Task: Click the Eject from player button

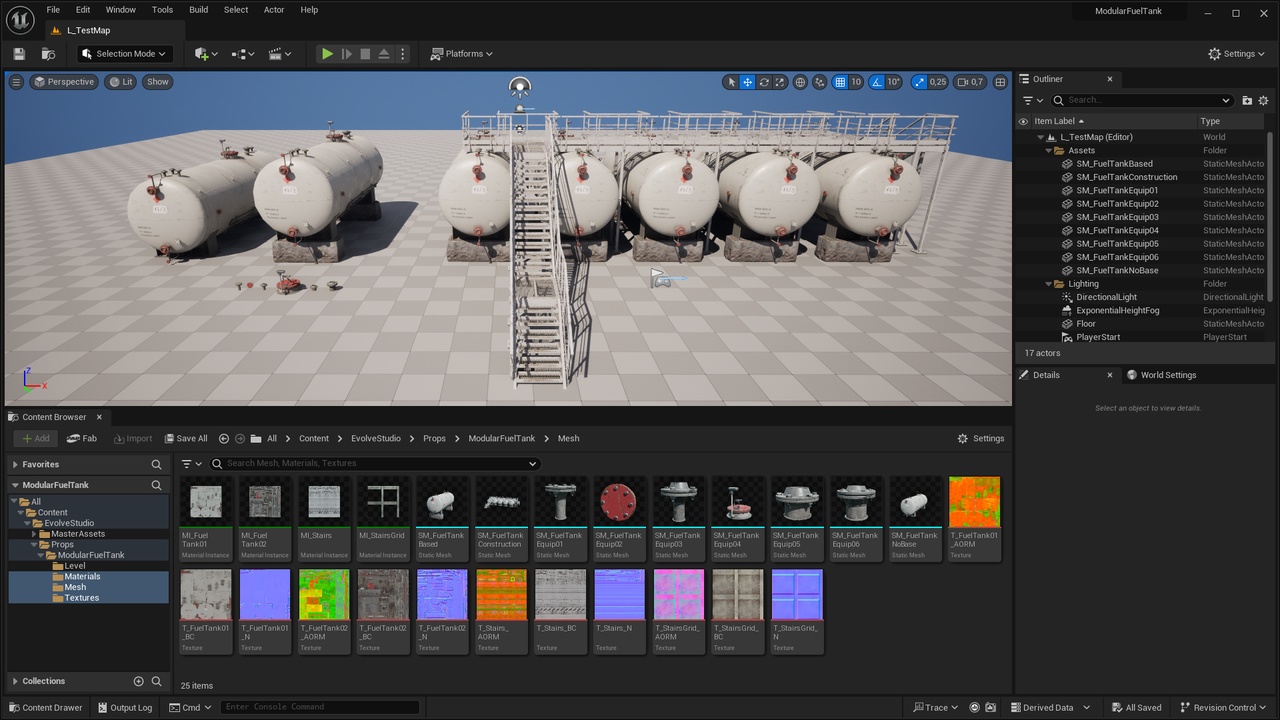Action: (384, 54)
